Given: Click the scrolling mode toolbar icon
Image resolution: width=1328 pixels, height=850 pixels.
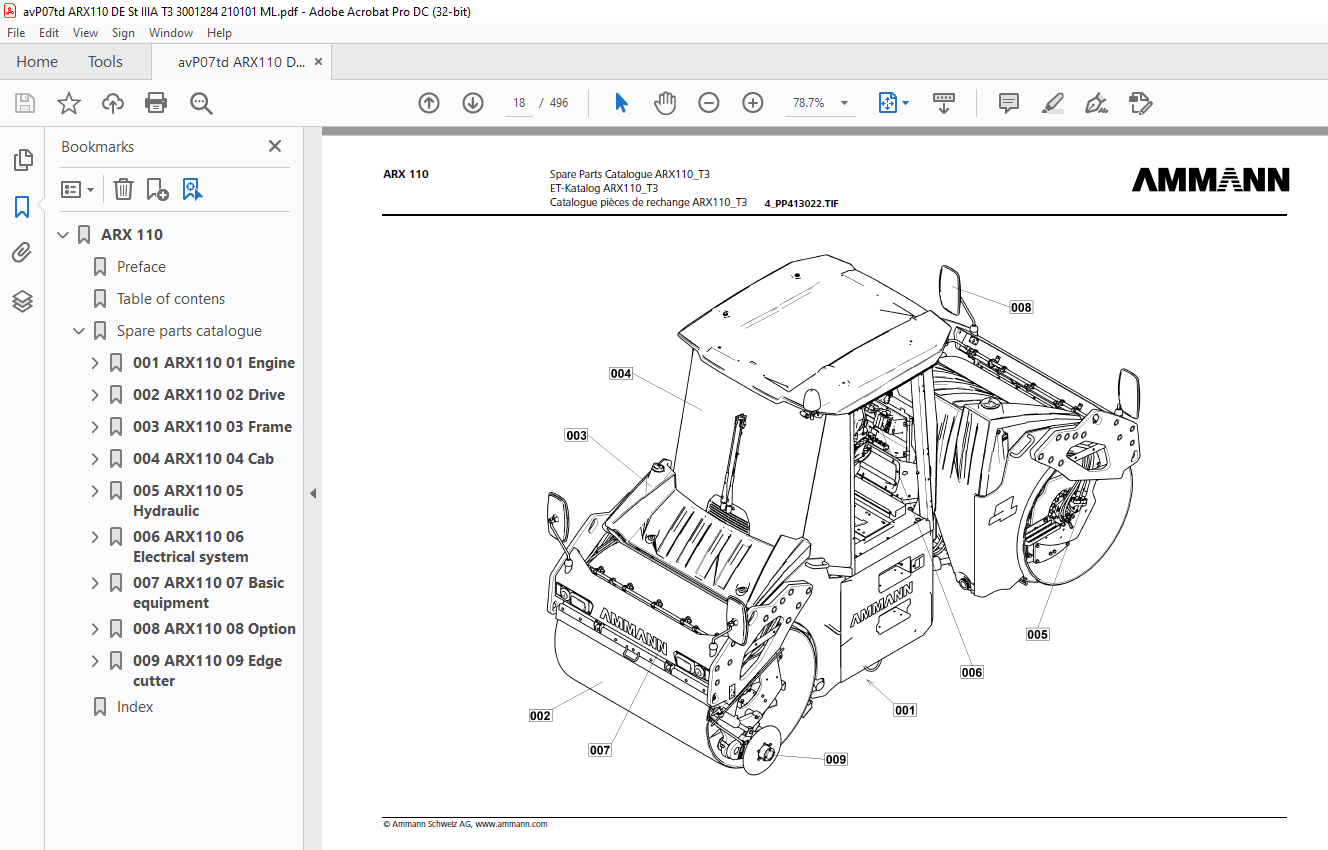Looking at the screenshot, I should (944, 103).
